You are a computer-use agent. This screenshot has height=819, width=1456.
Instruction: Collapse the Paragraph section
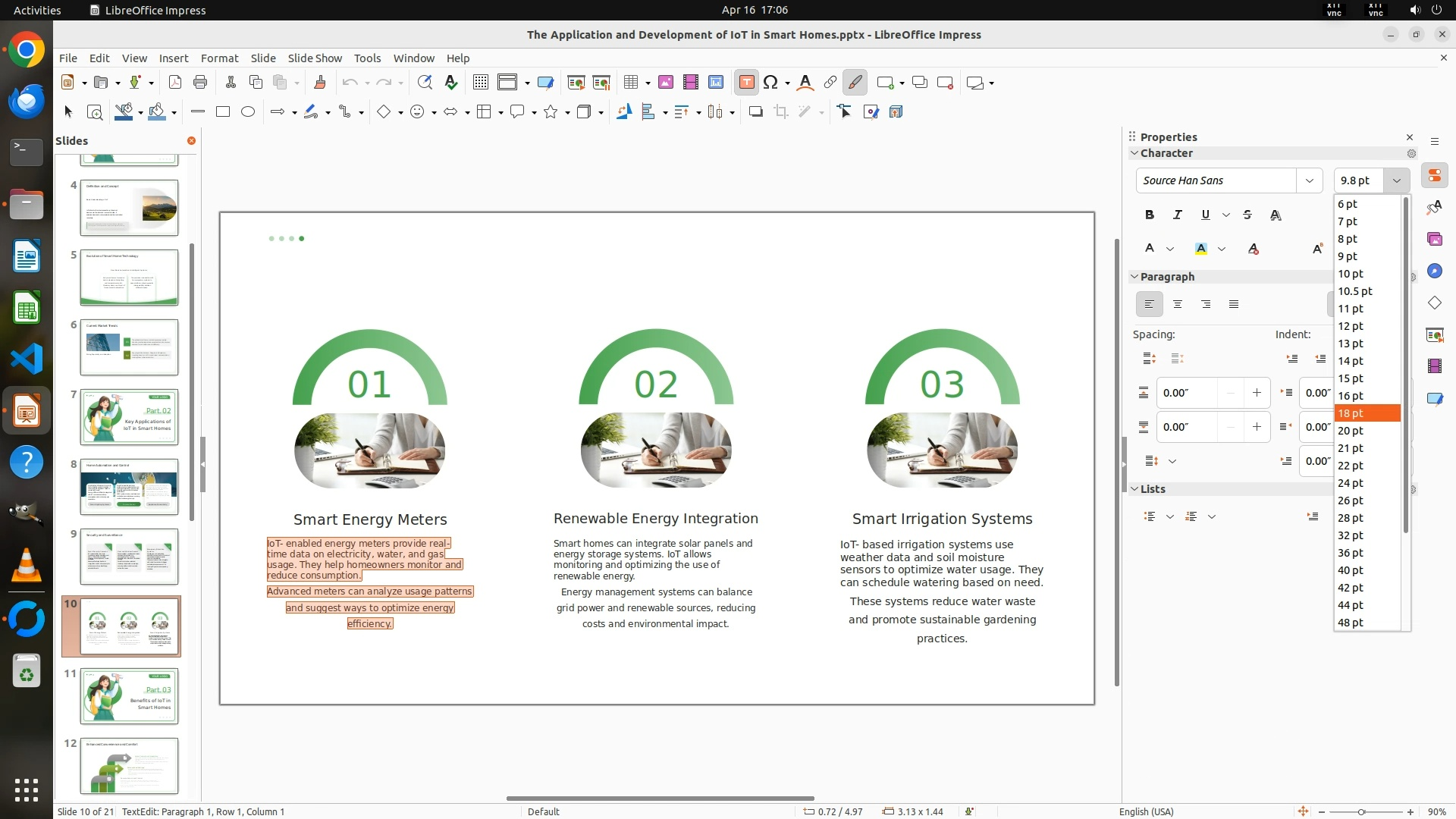point(1134,277)
